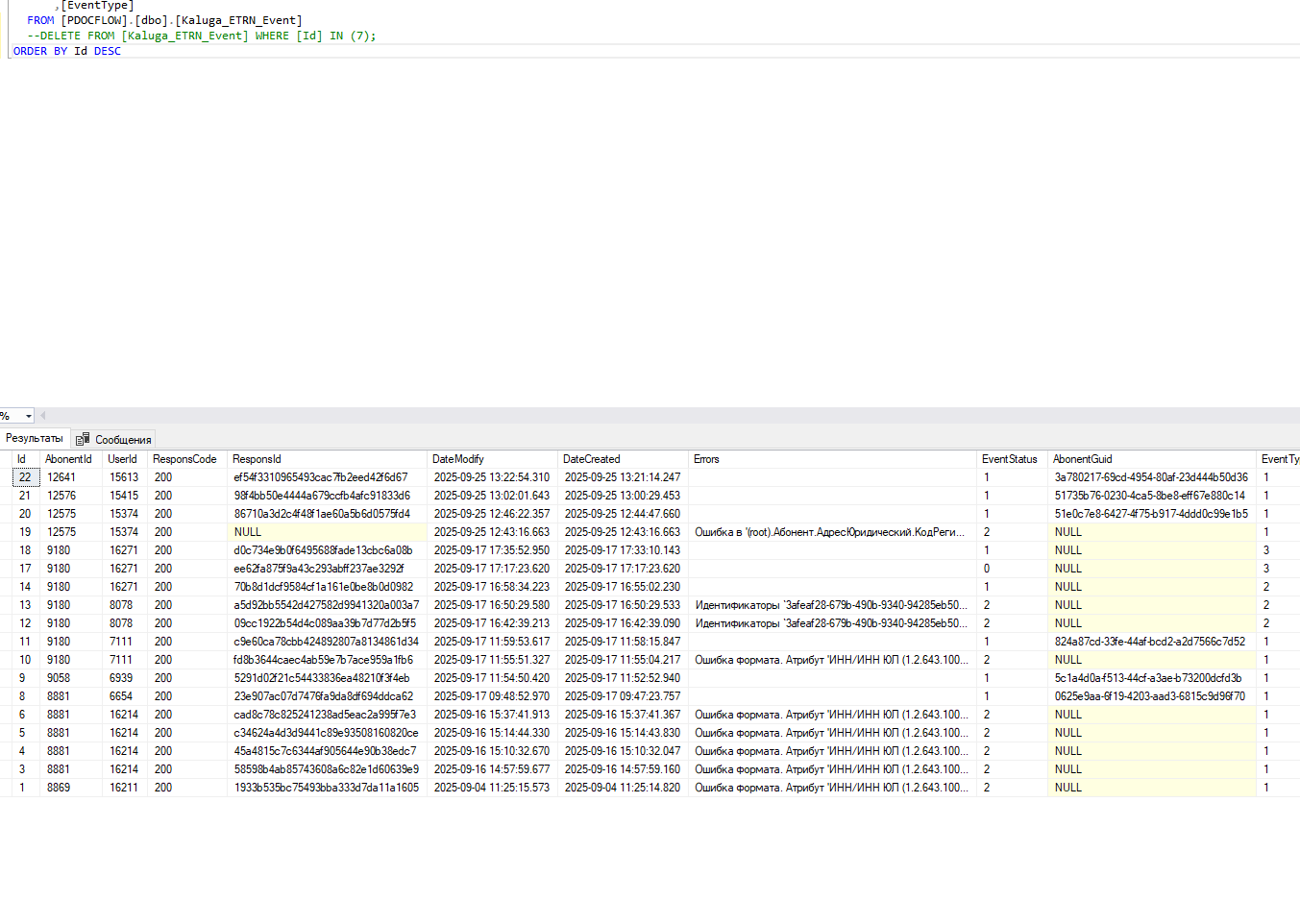Select the AbonentGuid column header

[x=1151, y=459]
